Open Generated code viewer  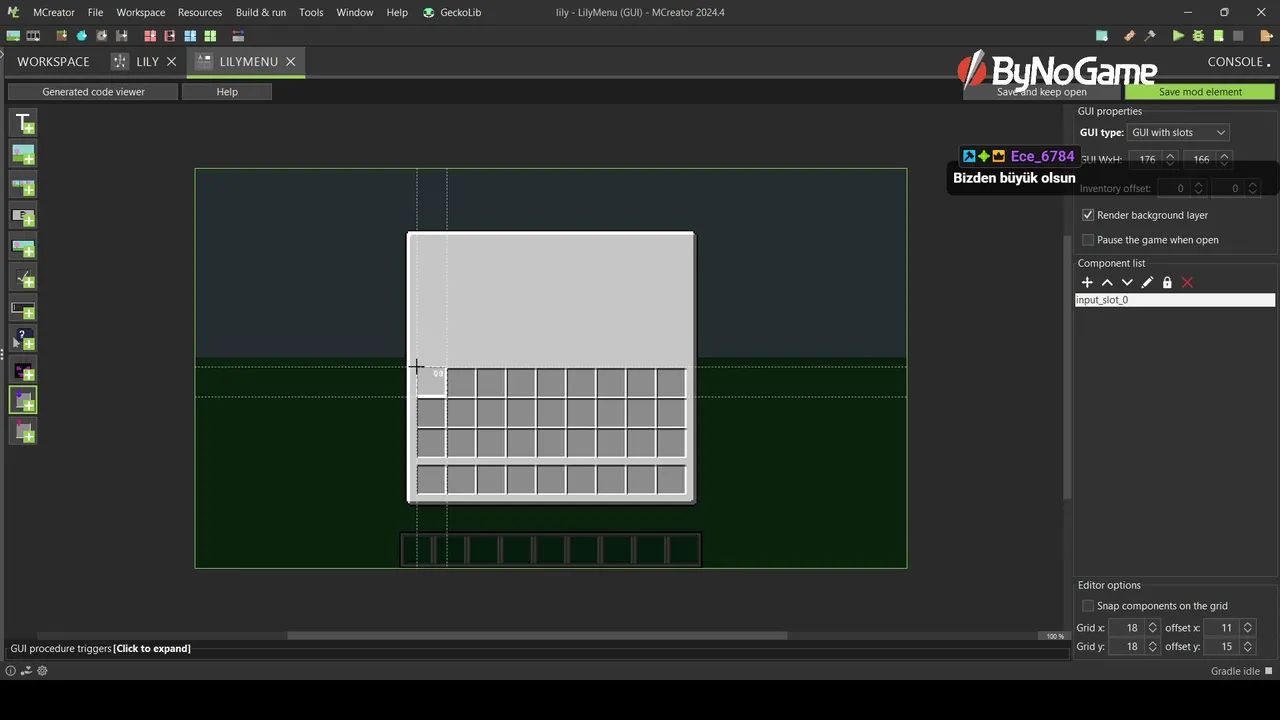(x=93, y=92)
